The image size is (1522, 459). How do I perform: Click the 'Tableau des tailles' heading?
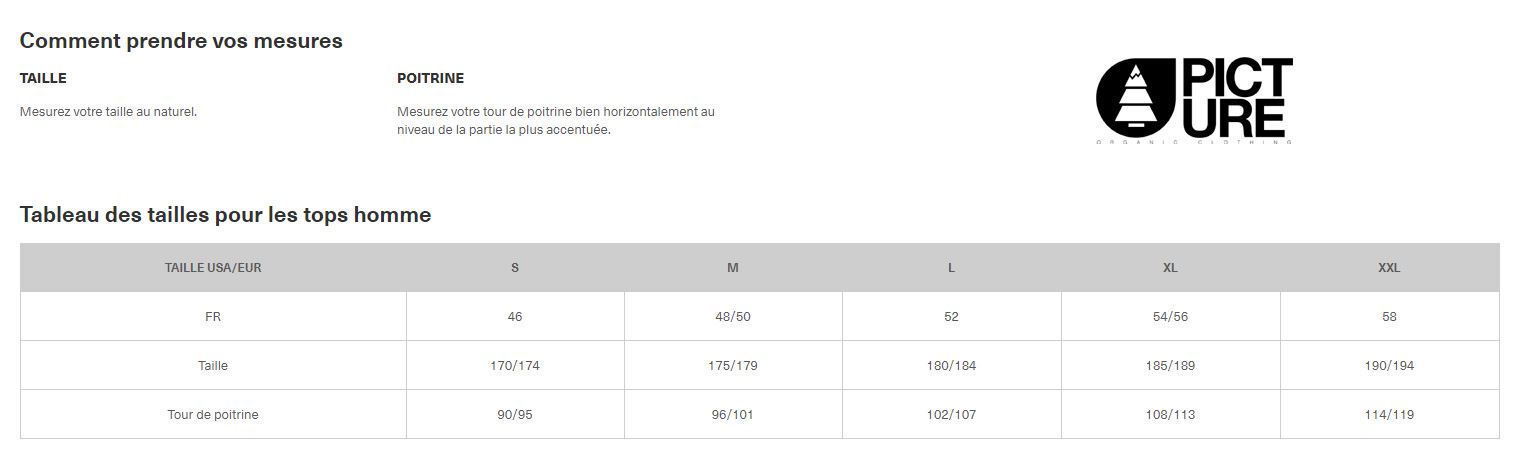point(225,214)
